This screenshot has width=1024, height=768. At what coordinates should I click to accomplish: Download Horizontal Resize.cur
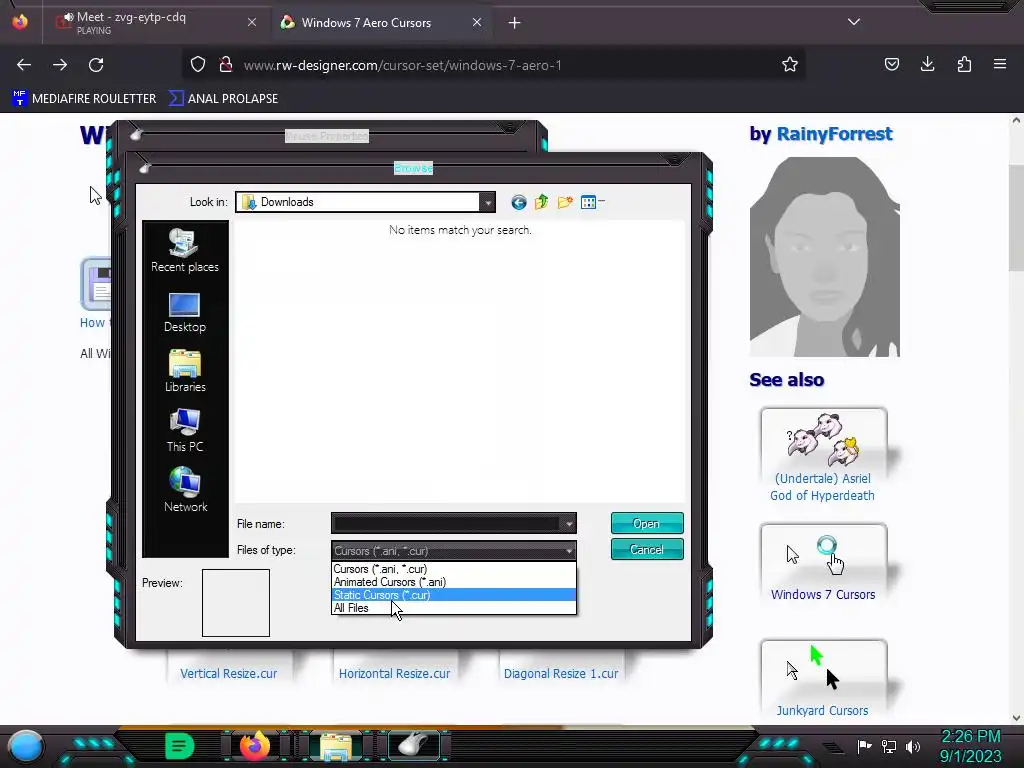coord(394,673)
